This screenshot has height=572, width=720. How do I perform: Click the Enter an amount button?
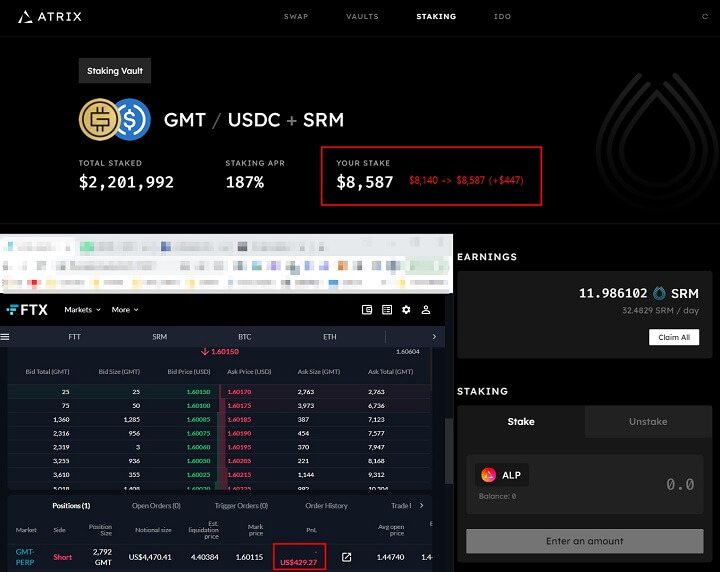(x=585, y=541)
